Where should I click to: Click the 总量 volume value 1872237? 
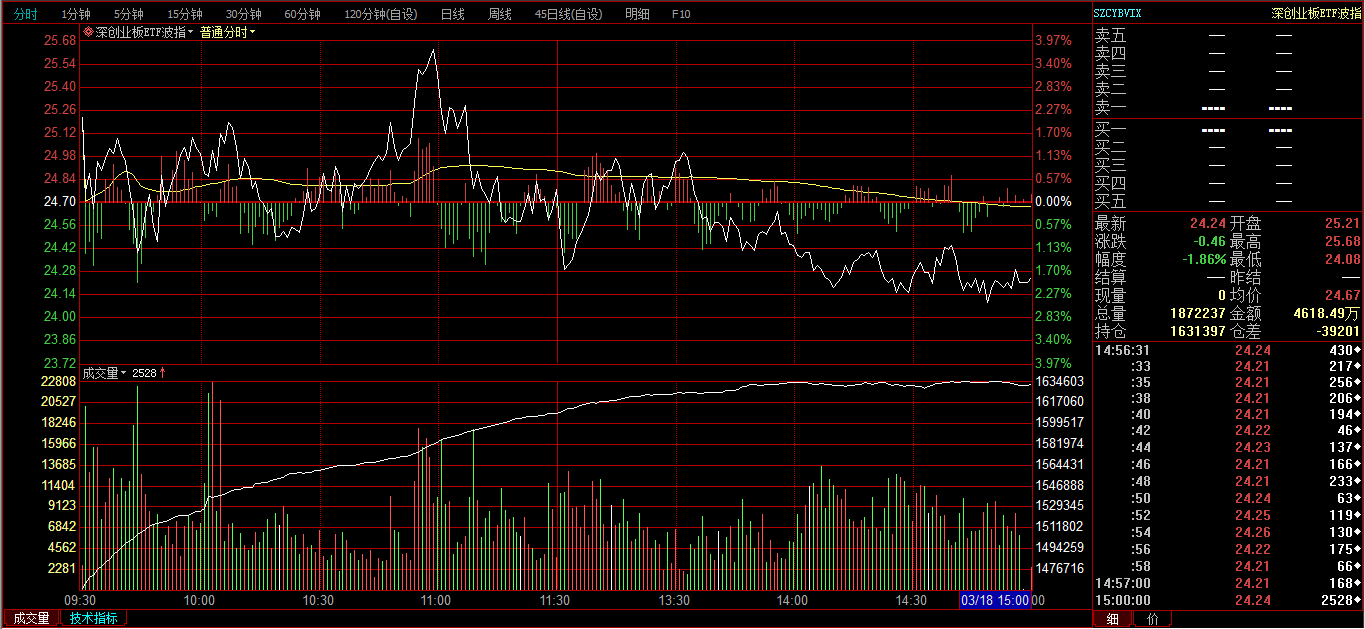[1198, 313]
